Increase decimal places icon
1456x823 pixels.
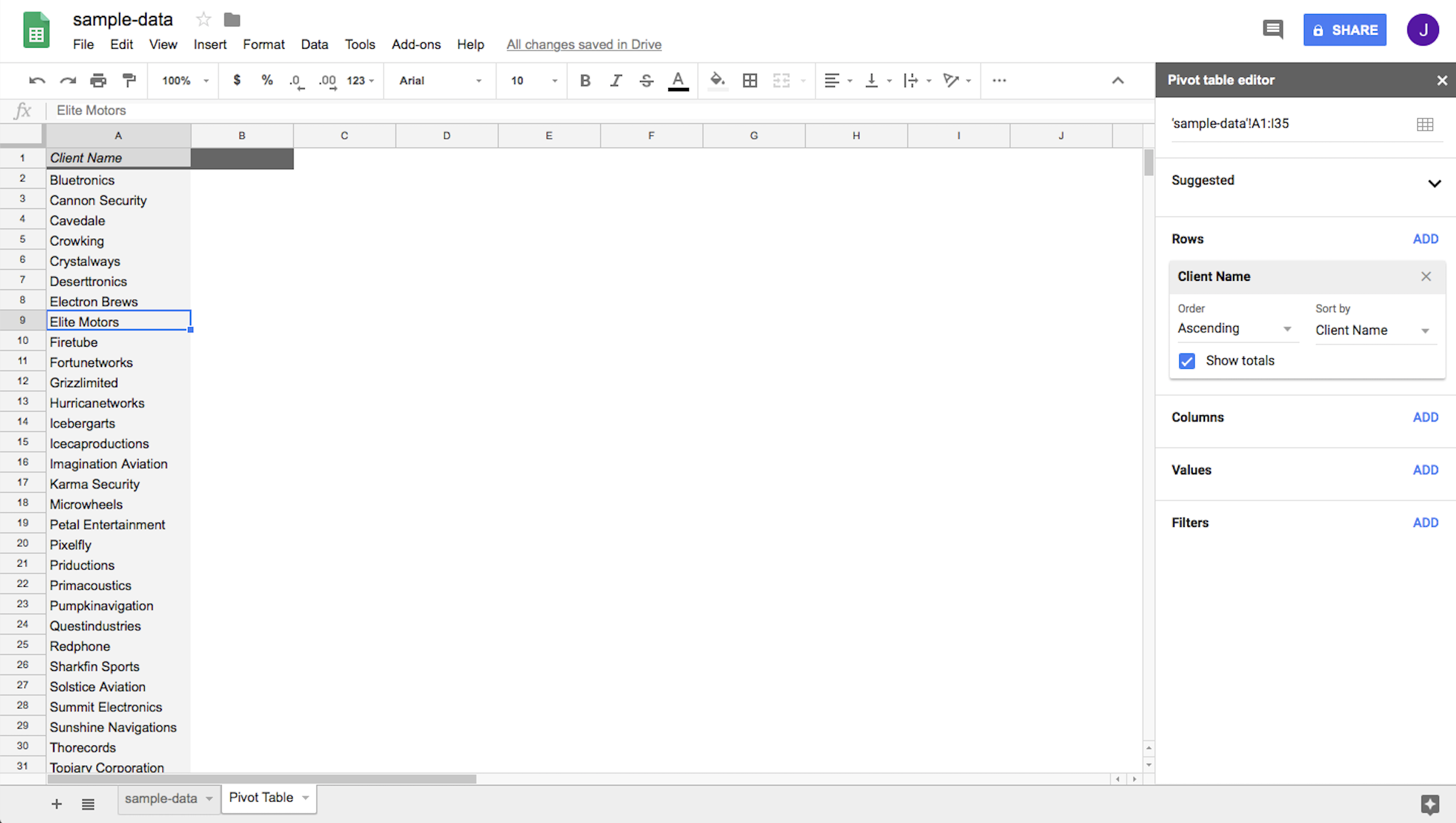coord(327,81)
